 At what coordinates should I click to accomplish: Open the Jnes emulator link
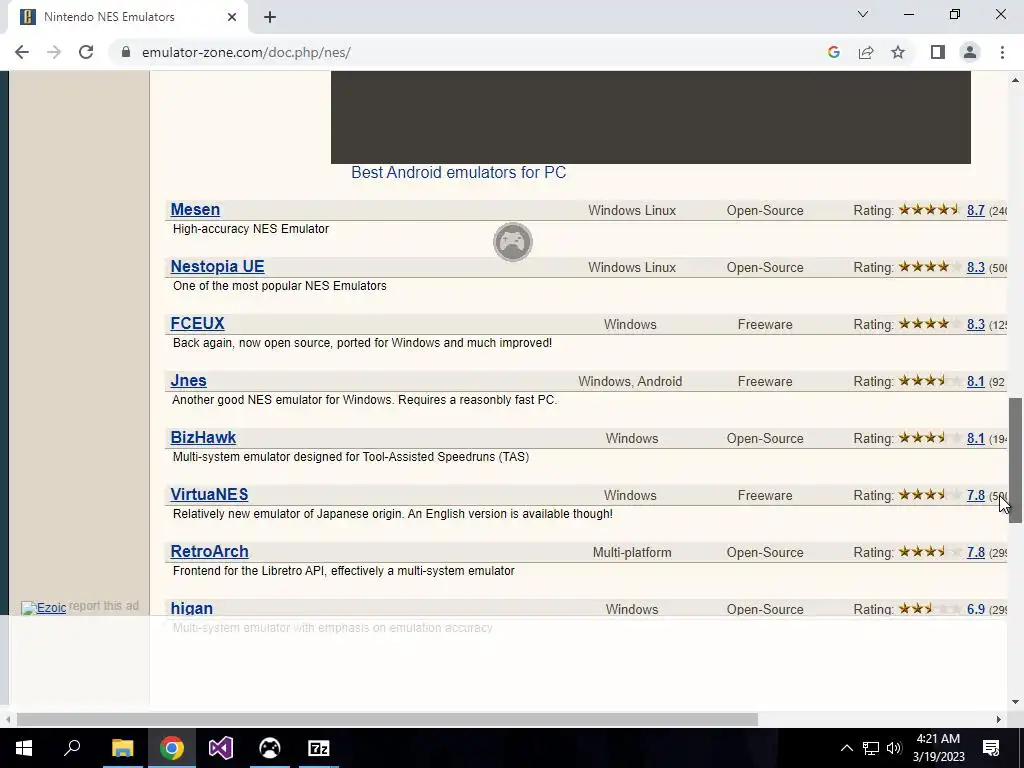(x=188, y=380)
